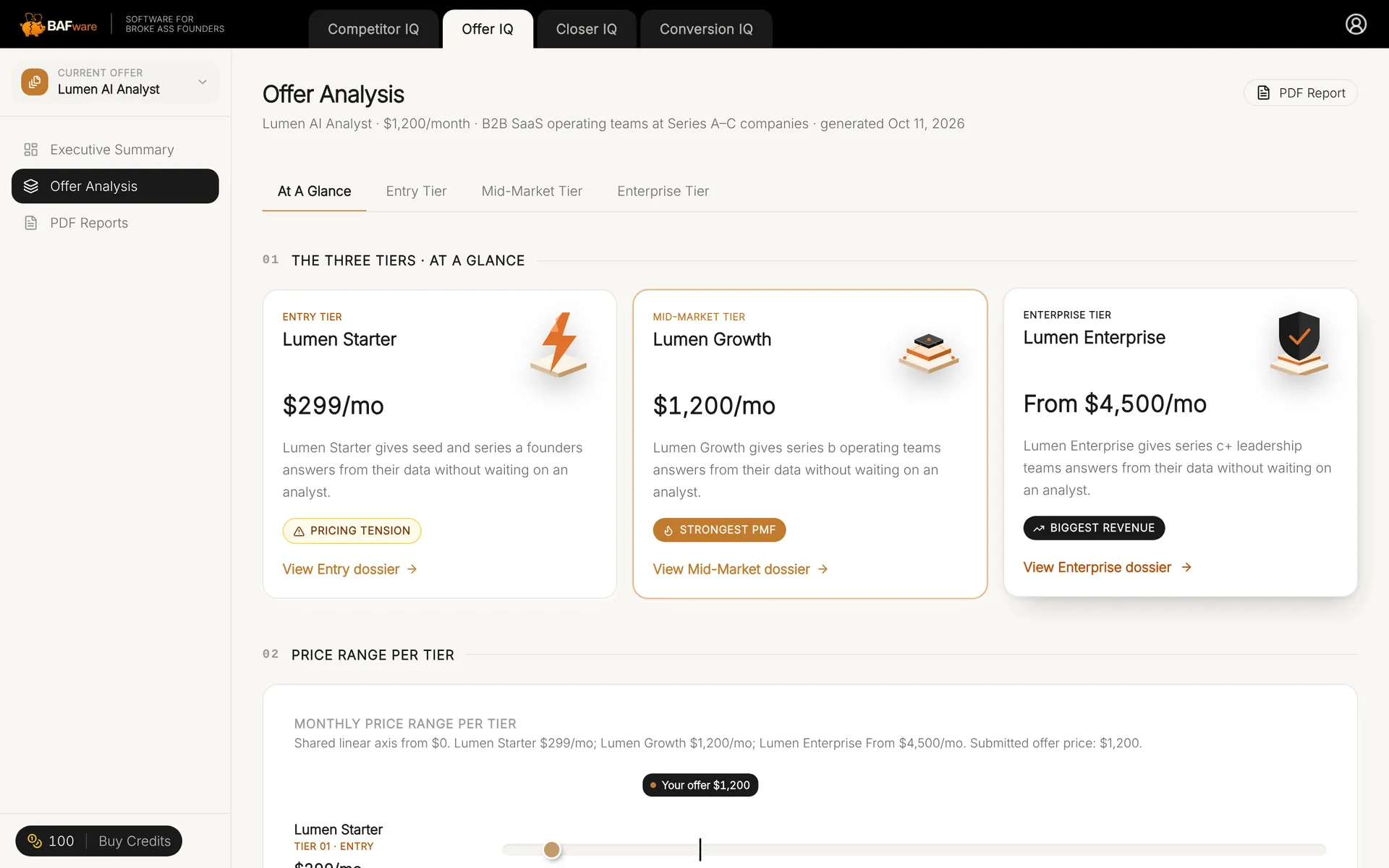
Task: Click the flame icon in Strongest PMF badge
Action: [668, 530]
